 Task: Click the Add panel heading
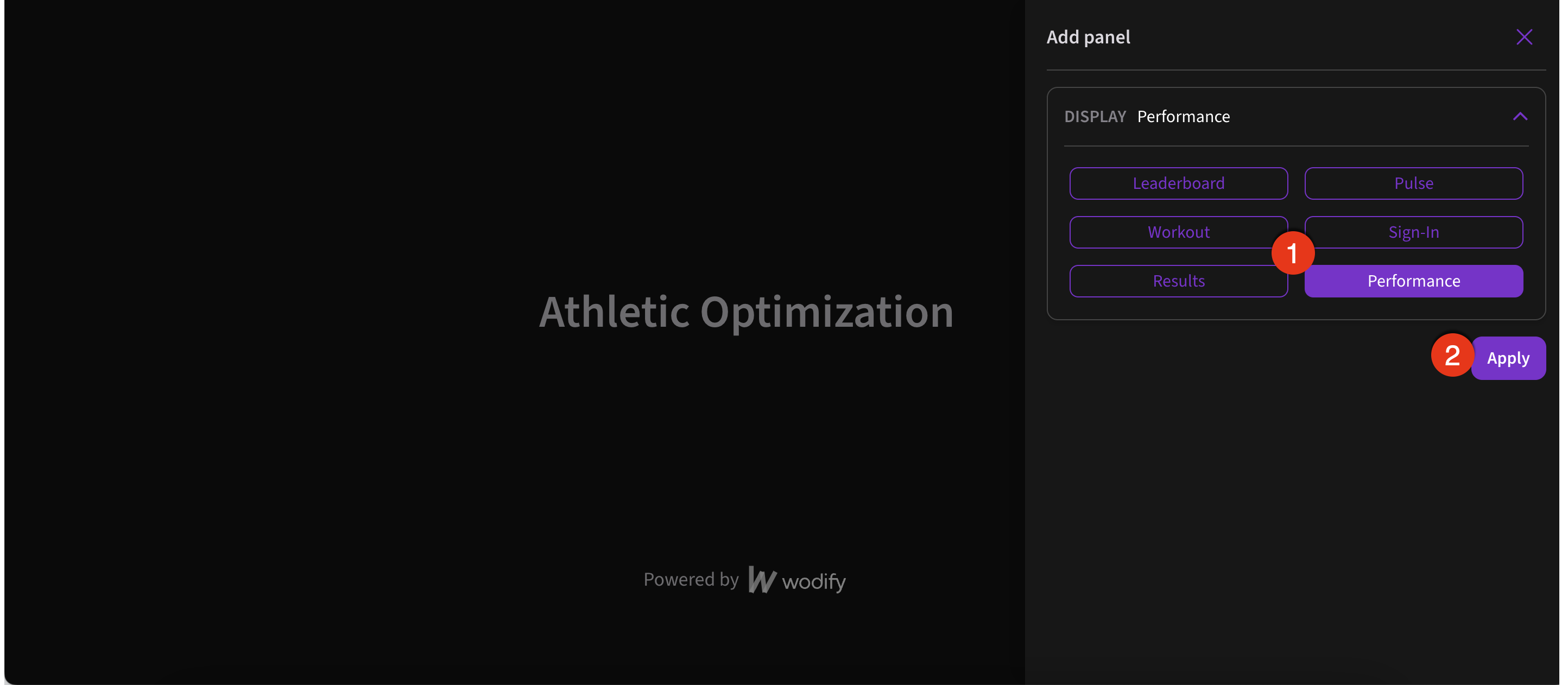click(x=1088, y=37)
